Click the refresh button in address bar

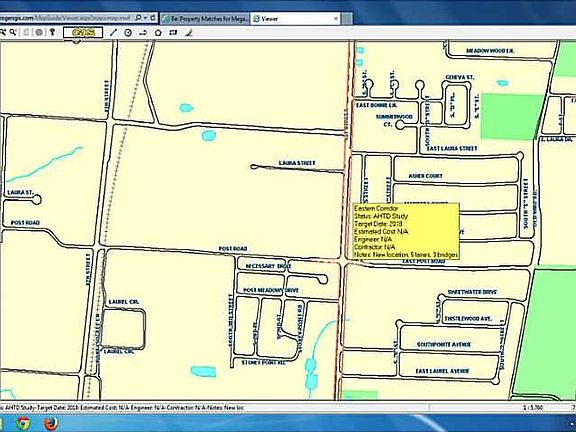(x=153, y=18)
